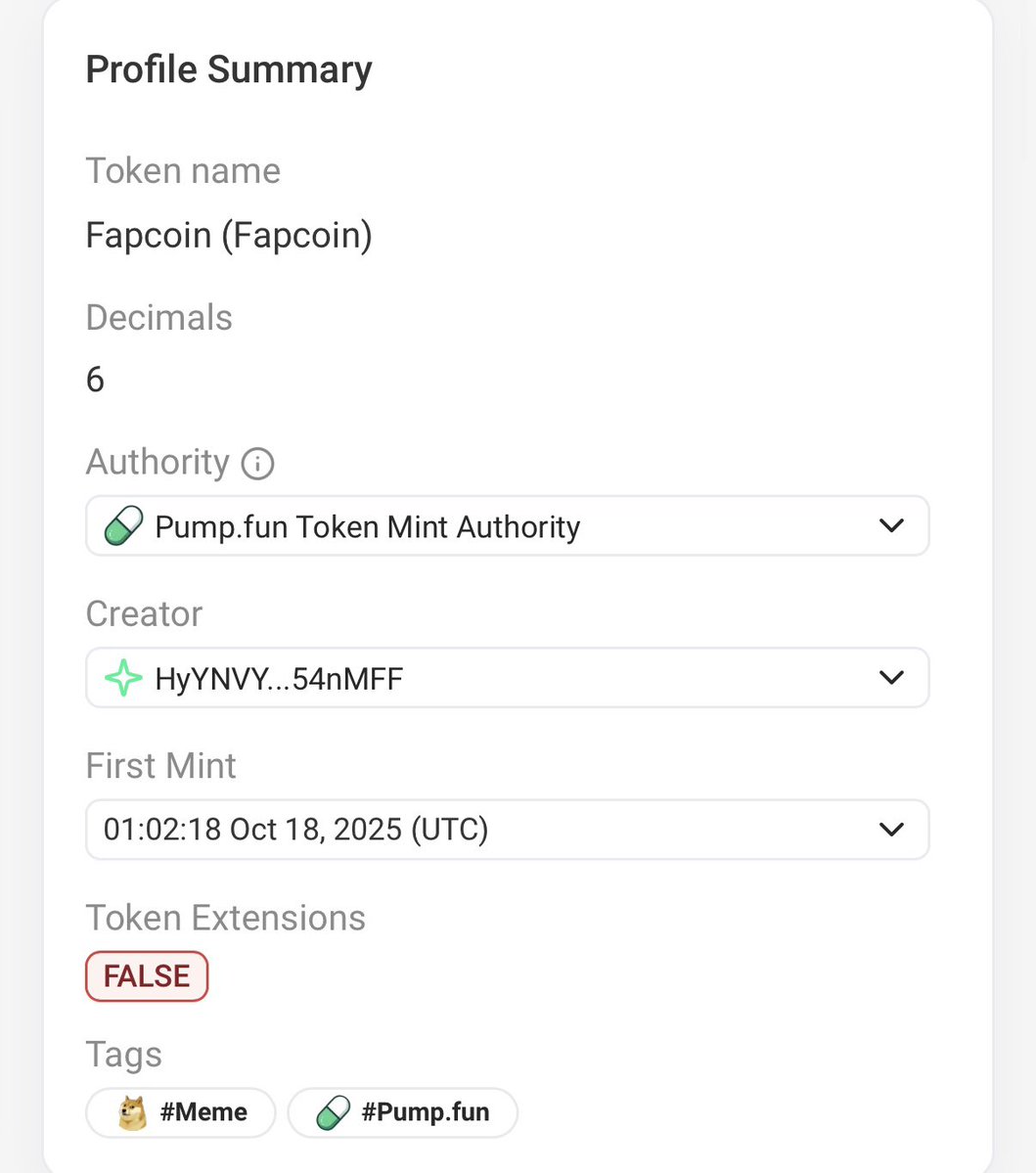Click the Authority label text
The height and width of the screenshot is (1173, 1036).
(158, 462)
